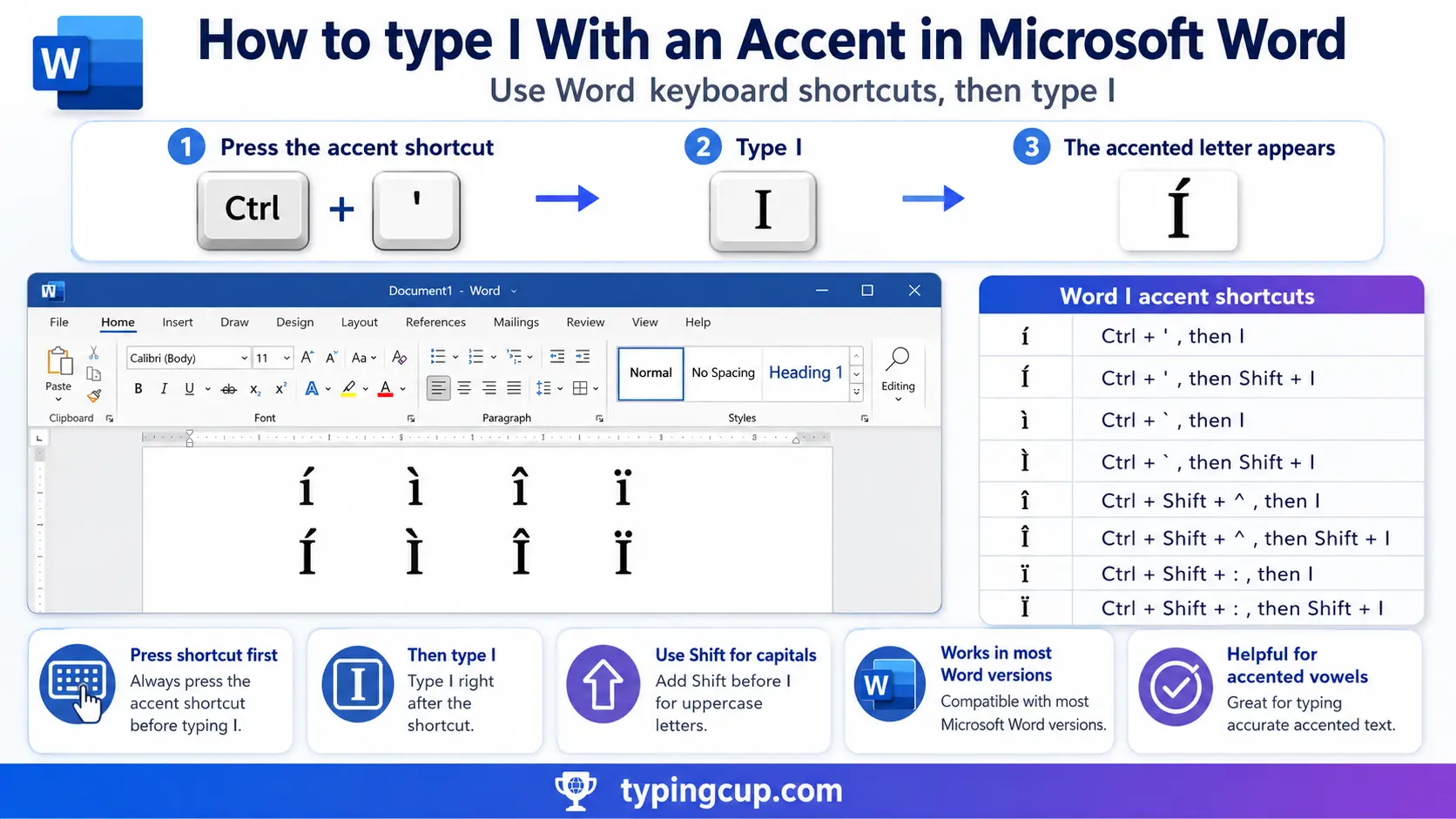Switch to the Draw tab
Image resolution: width=1456 pixels, height=819 pixels.
[234, 322]
